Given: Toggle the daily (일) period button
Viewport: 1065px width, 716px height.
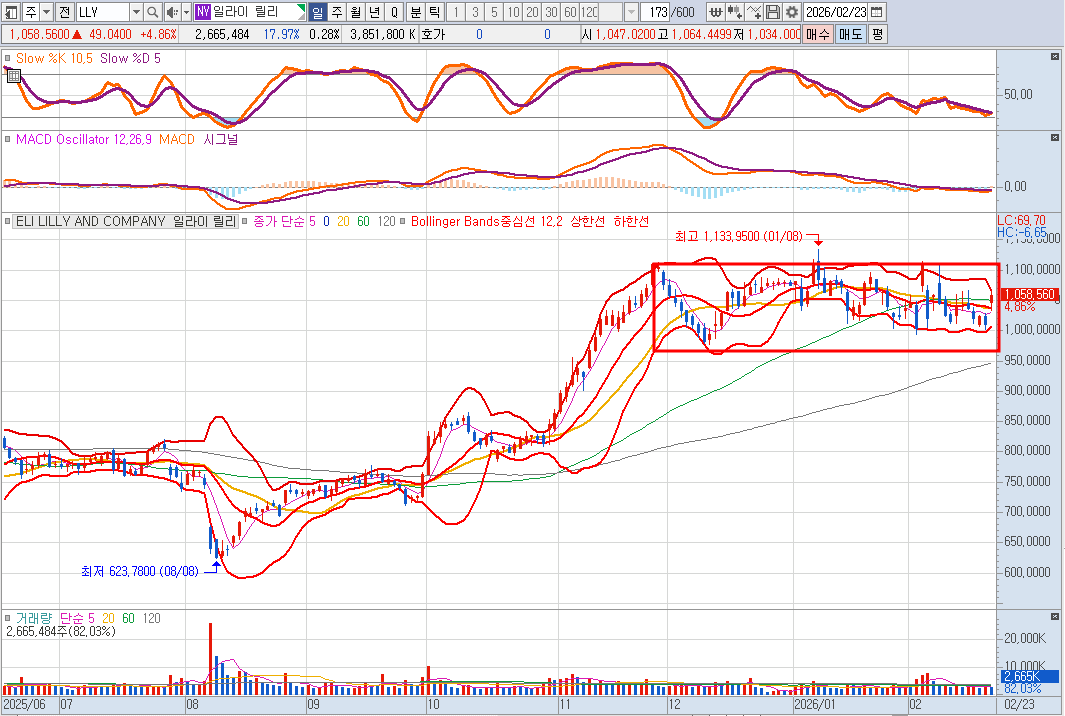Looking at the screenshot, I should [x=317, y=12].
